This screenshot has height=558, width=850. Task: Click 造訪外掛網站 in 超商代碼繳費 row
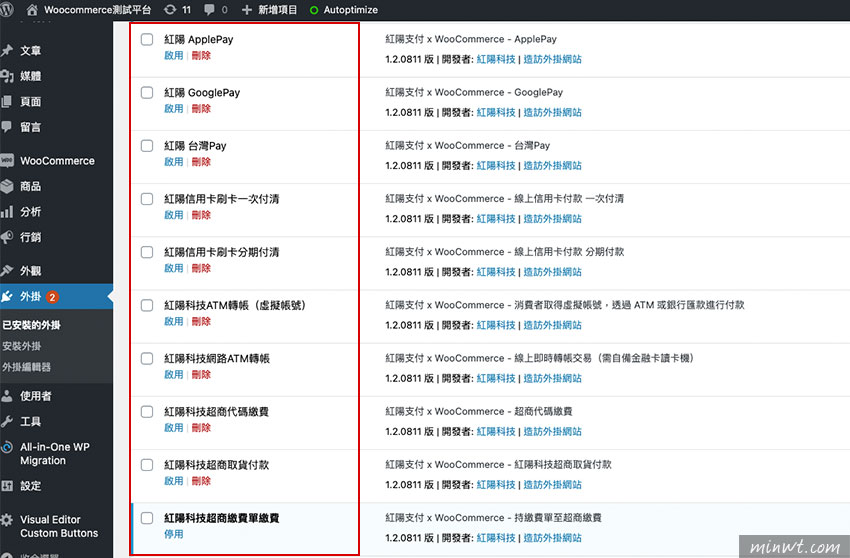point(552,431)
